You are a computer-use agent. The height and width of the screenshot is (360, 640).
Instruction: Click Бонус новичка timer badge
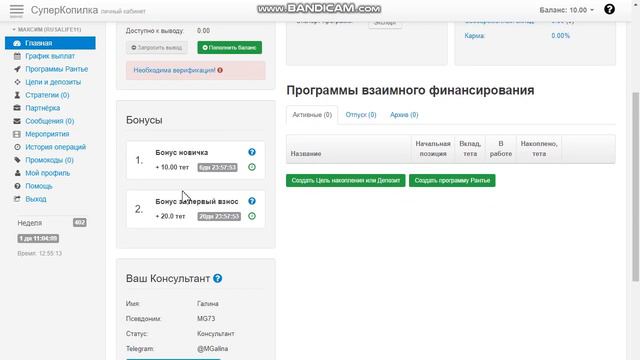pos(217,167)
